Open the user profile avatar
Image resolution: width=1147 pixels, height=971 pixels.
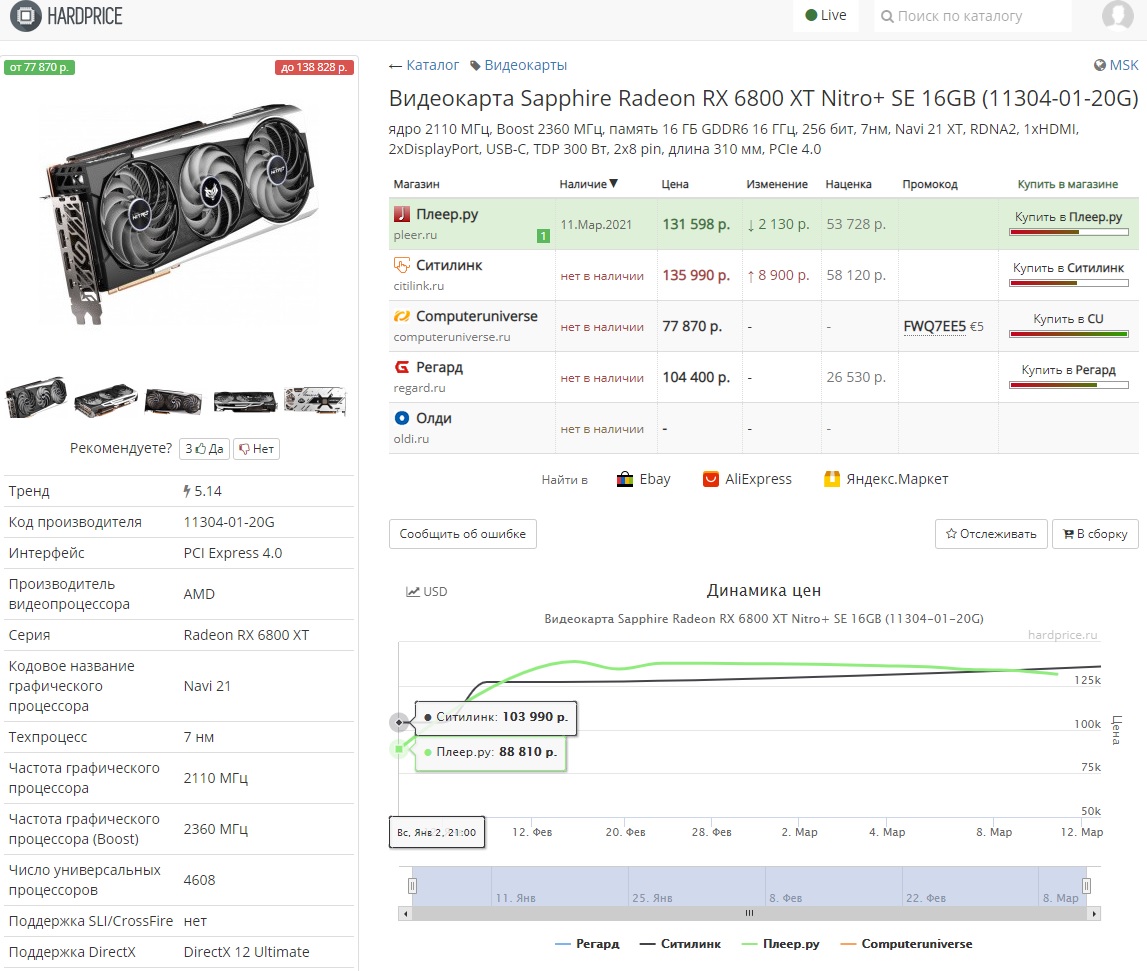point(1117,15)
